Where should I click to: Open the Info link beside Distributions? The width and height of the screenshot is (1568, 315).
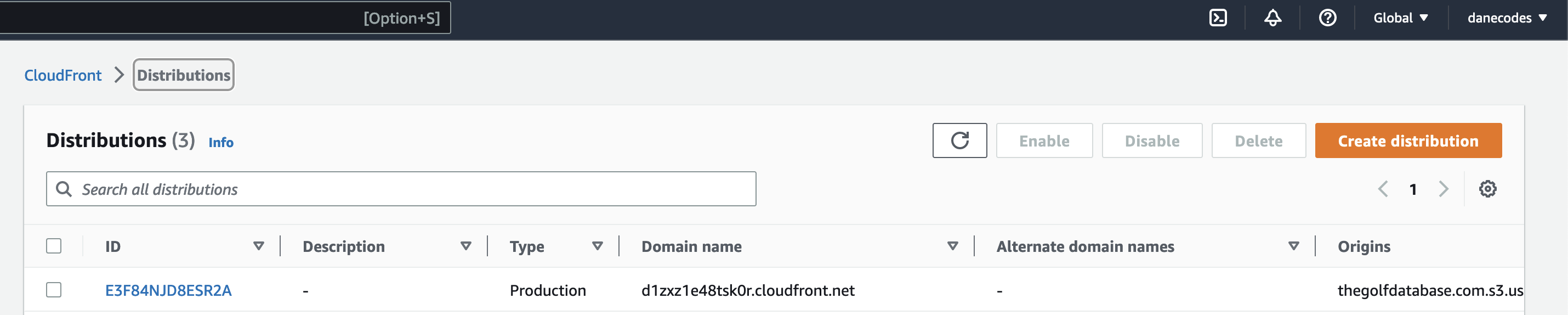click(x=221, y=143)
